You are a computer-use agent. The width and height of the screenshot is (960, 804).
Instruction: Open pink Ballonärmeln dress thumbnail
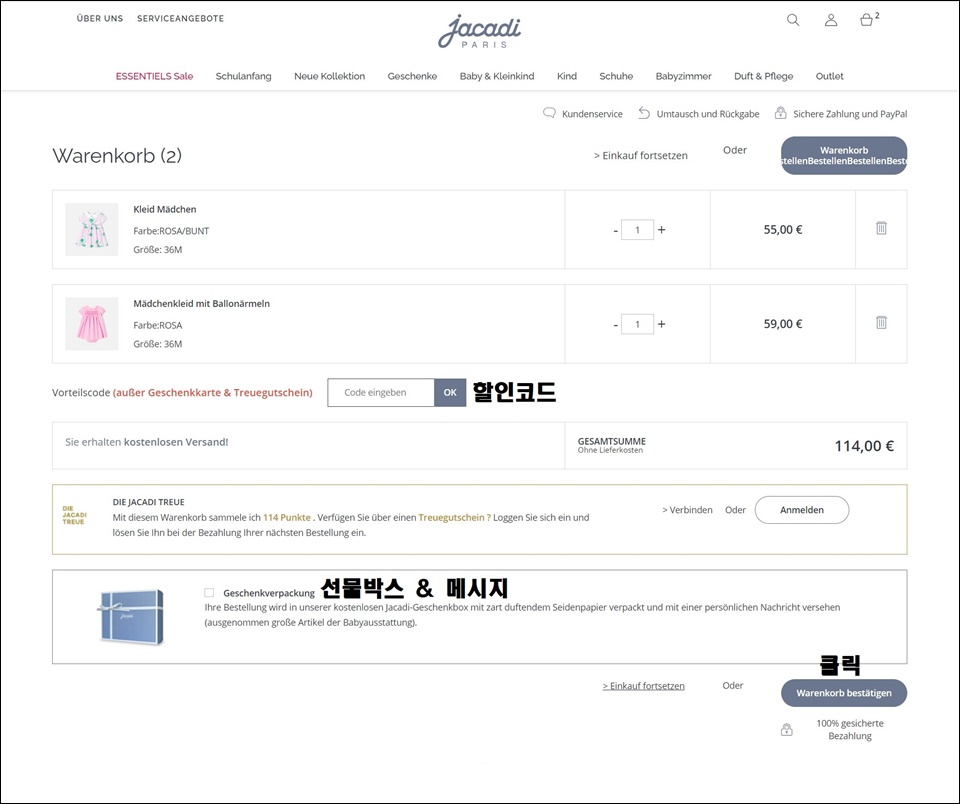[92, 323]
